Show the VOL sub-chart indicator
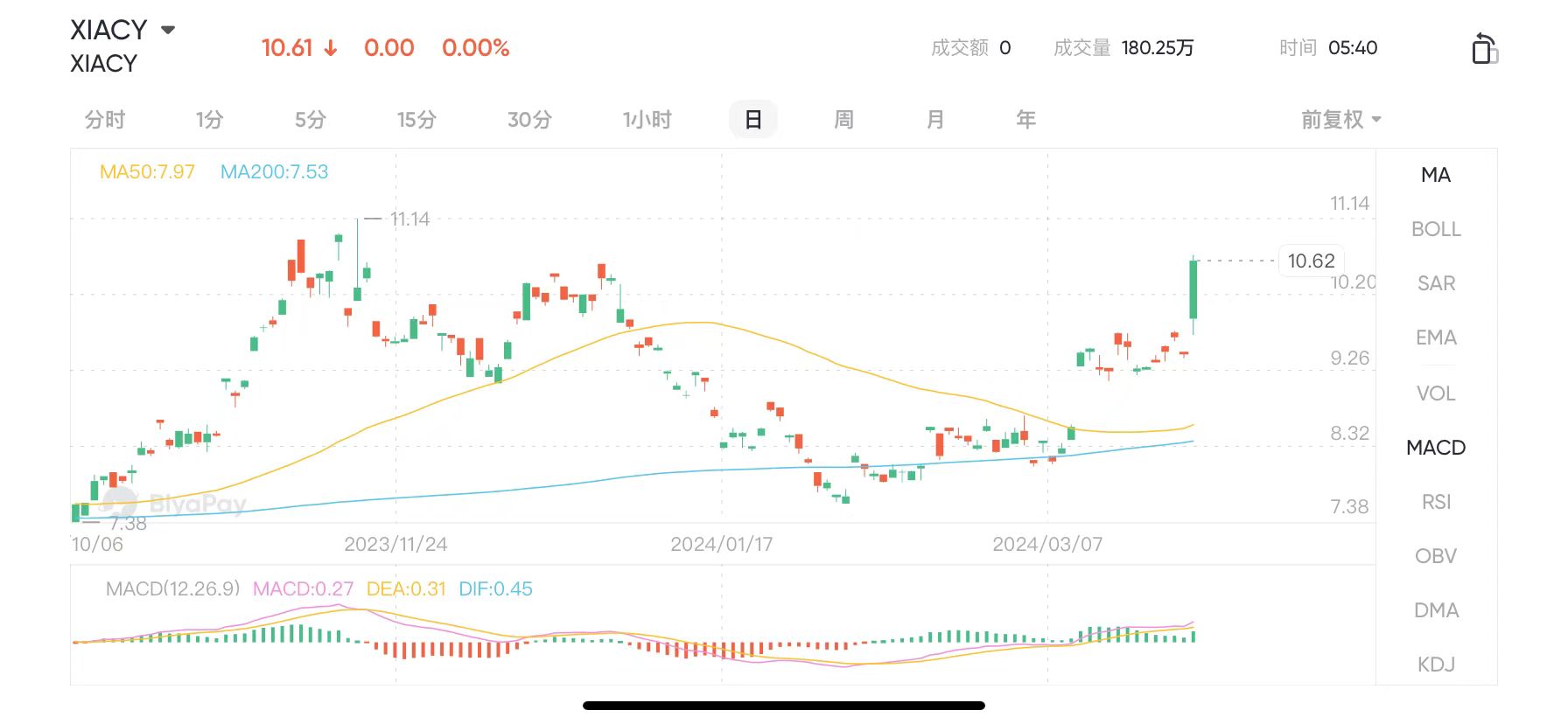 pyautogui.click(x=1436, y=393)
